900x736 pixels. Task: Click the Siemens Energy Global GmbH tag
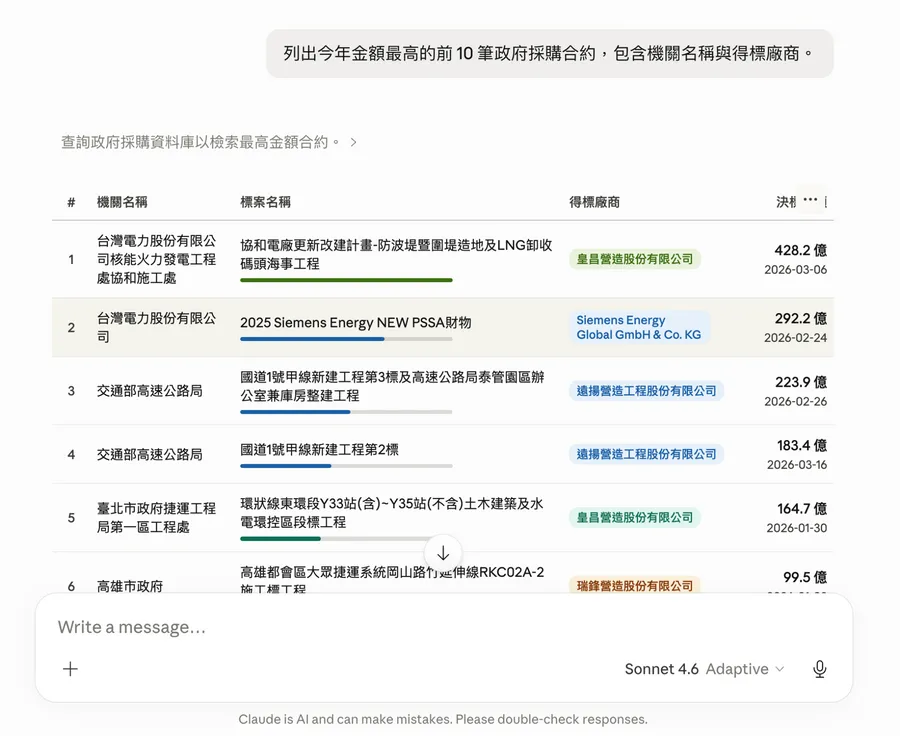point(639,327)
